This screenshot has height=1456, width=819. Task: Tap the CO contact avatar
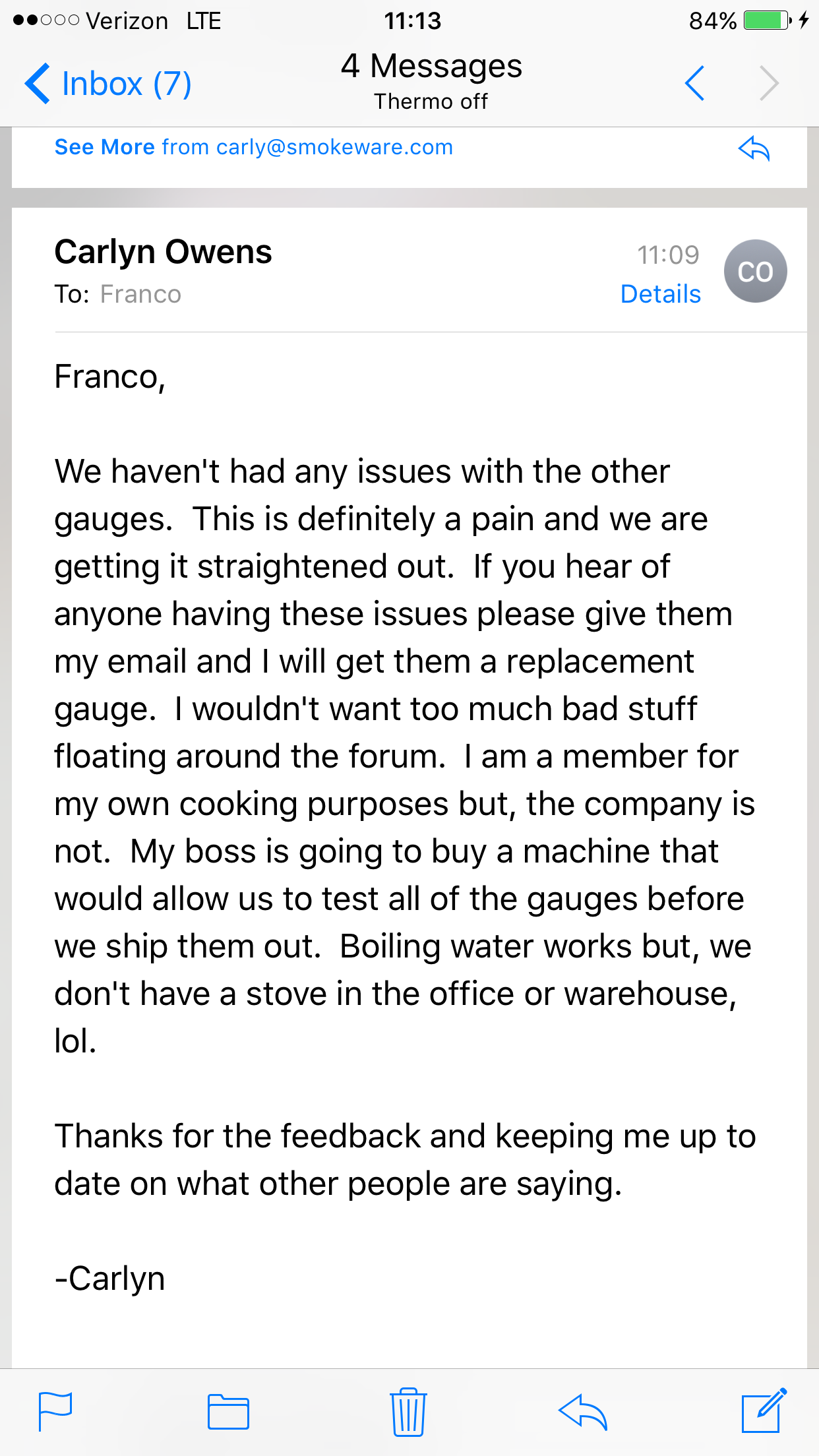[x=755, y=271]
